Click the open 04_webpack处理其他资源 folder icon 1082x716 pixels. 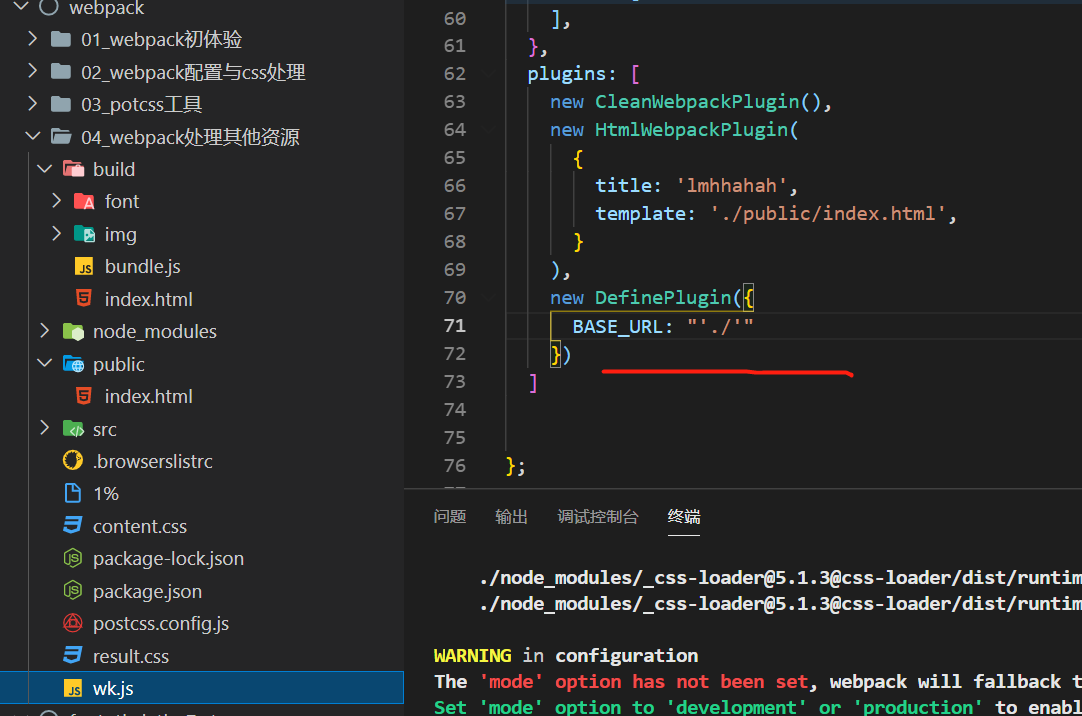(61, 137)
